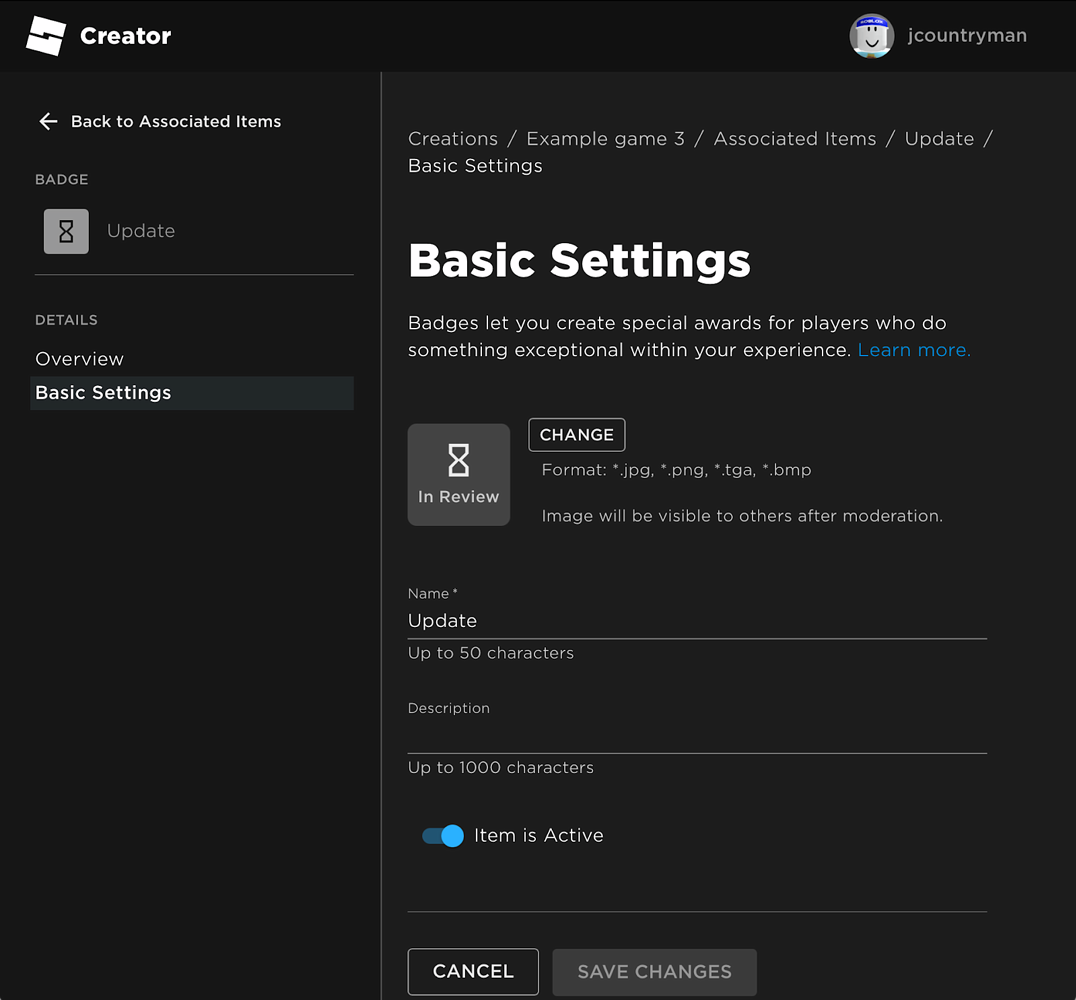This screenshot has height=1000, width=1076.
Task: Open the Creations breadcrumb link
Action: 452,138
